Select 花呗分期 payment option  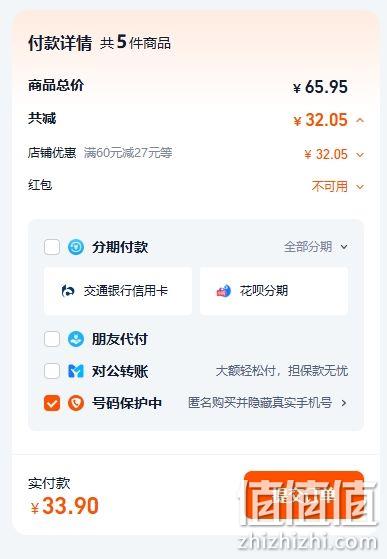point(274,291)
